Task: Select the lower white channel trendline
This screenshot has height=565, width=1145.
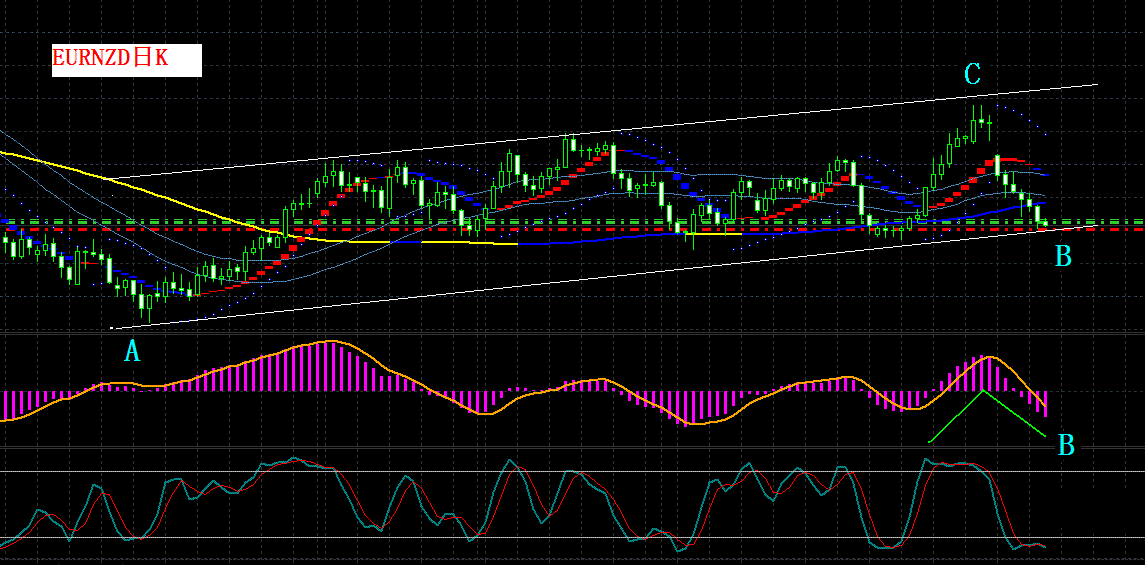Action: tap(603, 278)
